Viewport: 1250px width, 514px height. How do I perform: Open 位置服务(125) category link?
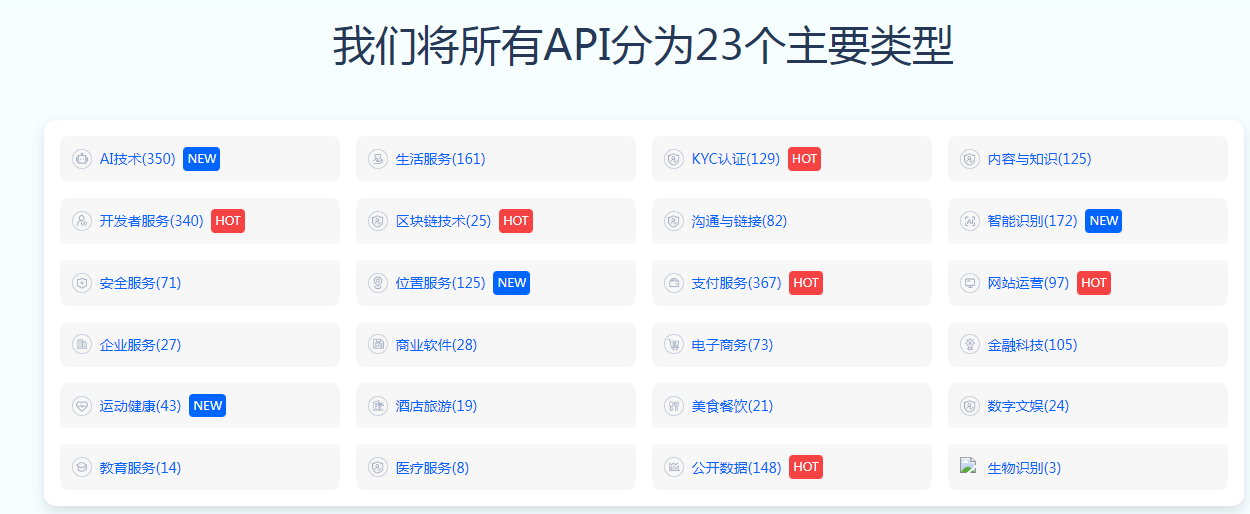pyautogui.click(x=441, y=283)
